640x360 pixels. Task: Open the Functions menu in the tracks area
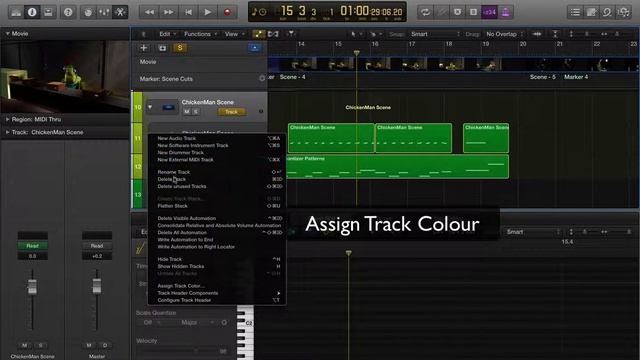[x=200, y=34]
